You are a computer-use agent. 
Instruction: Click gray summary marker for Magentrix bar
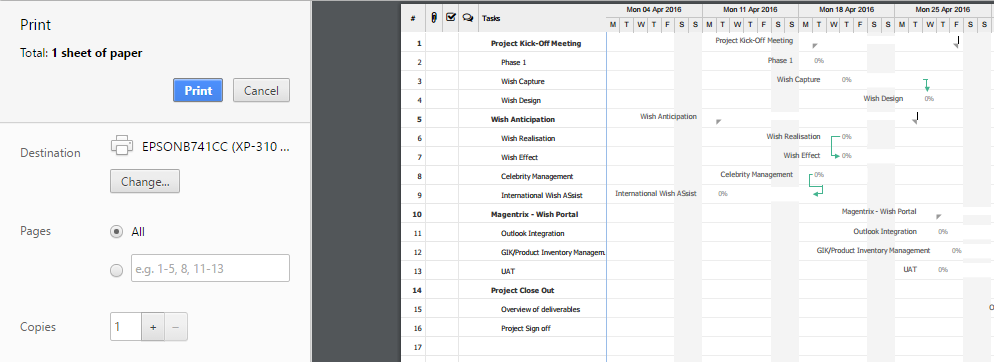tap(939, 217)
